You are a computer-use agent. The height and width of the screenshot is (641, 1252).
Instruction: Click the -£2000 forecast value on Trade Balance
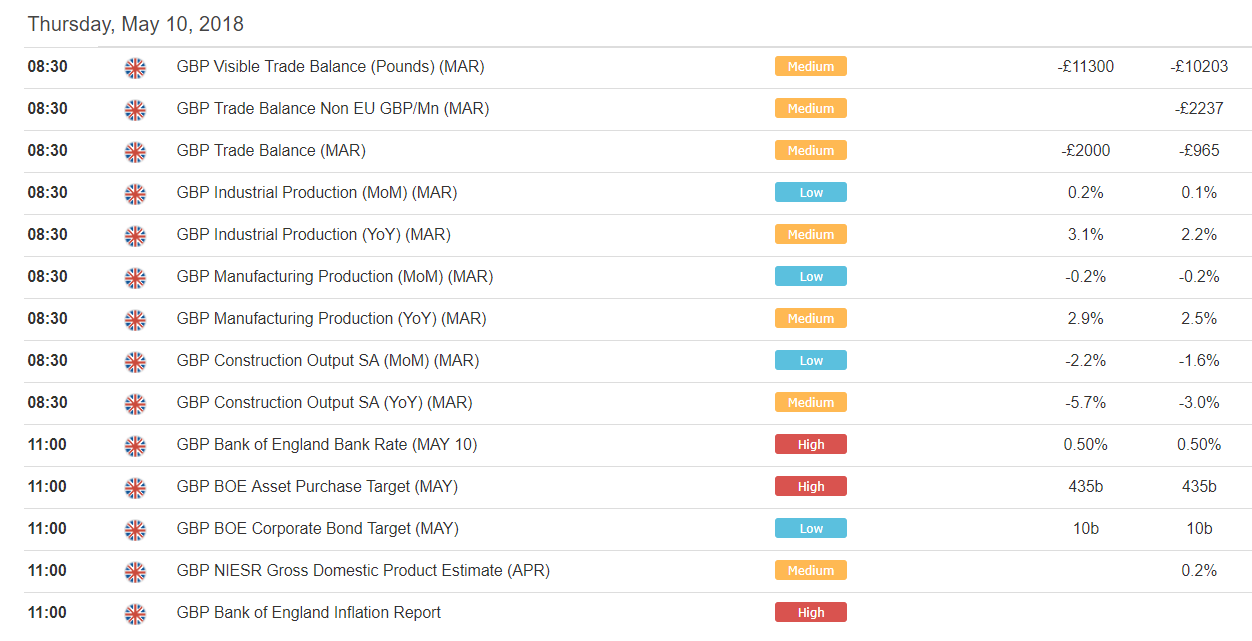1084,150
